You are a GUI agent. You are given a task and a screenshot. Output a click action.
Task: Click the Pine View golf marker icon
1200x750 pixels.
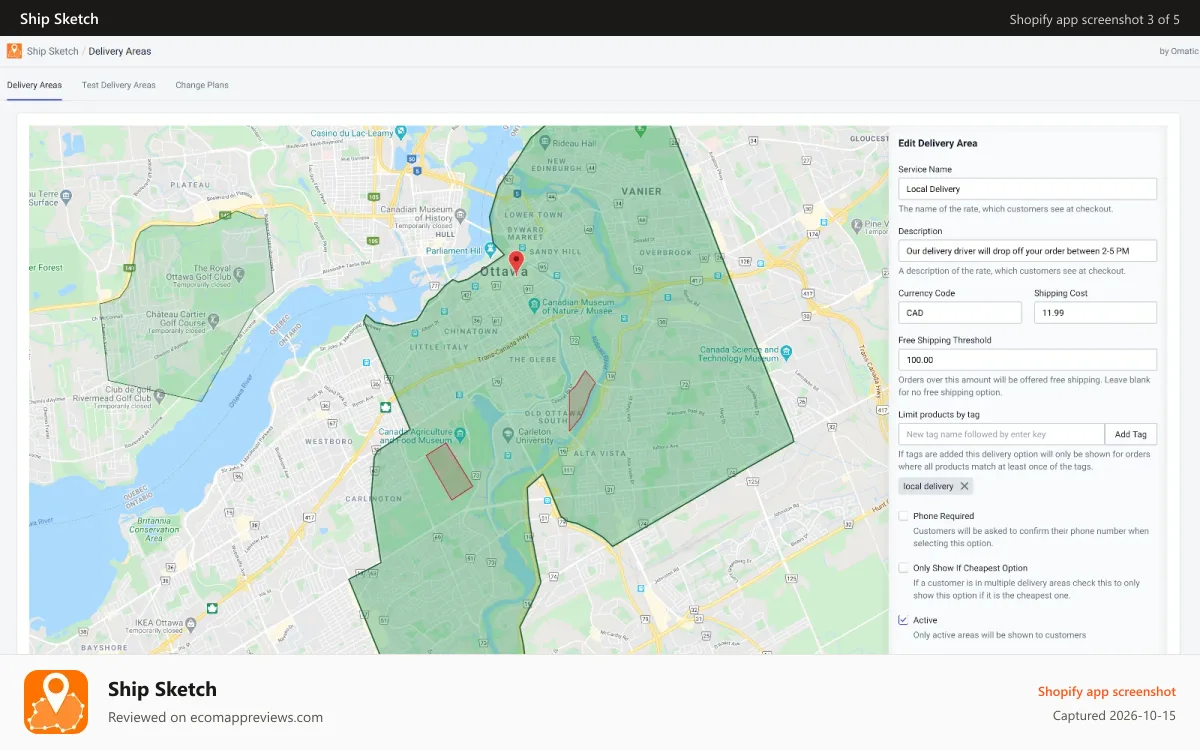pos(857,224)
